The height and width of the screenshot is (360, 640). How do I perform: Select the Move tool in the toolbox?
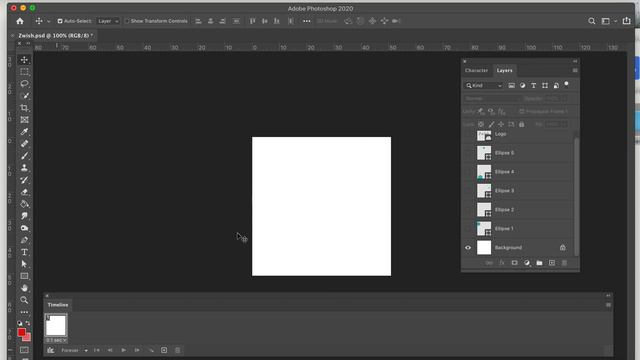(24, 60)
